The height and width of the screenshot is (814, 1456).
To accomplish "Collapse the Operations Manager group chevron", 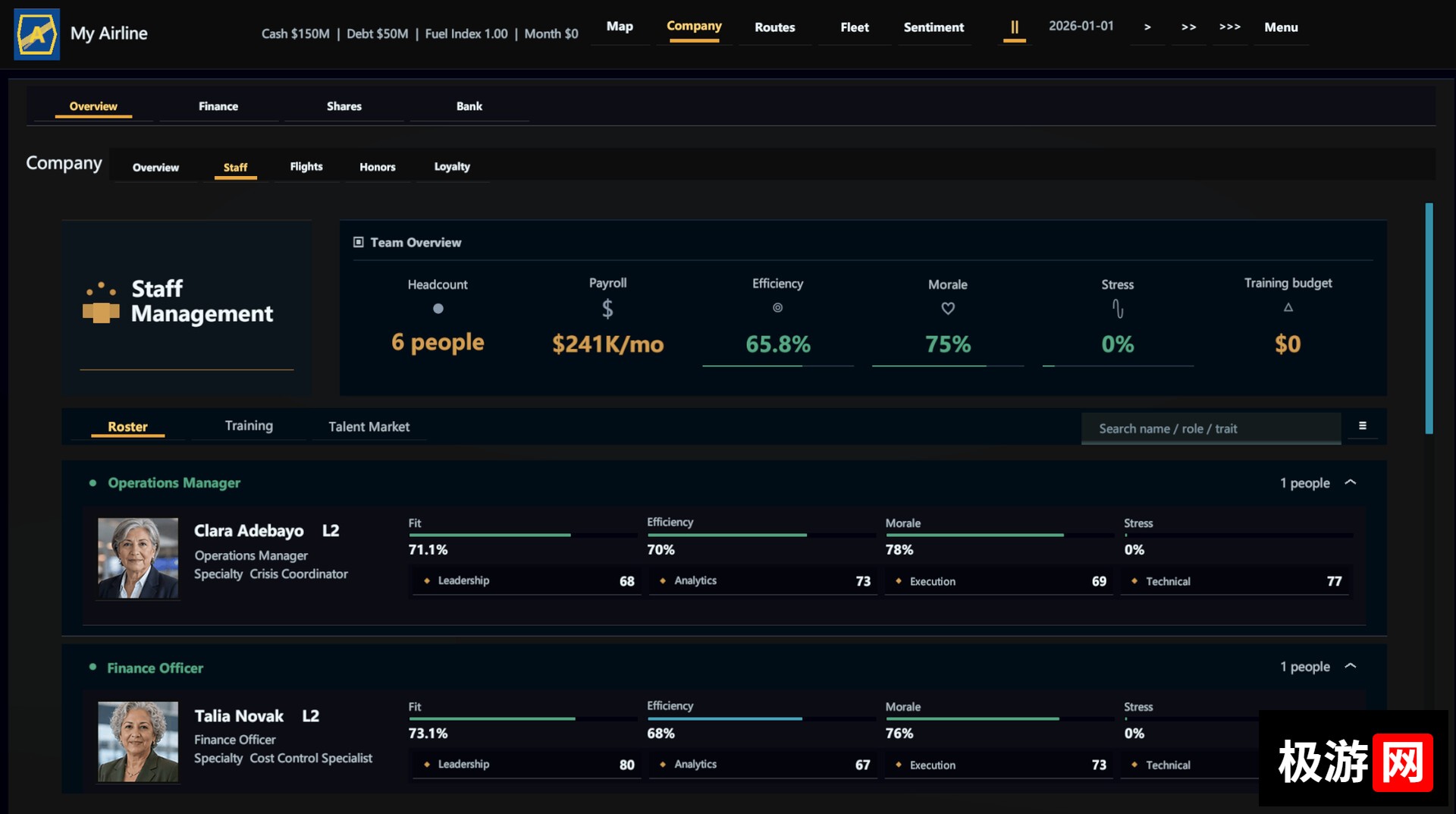I will [1351, 482].
